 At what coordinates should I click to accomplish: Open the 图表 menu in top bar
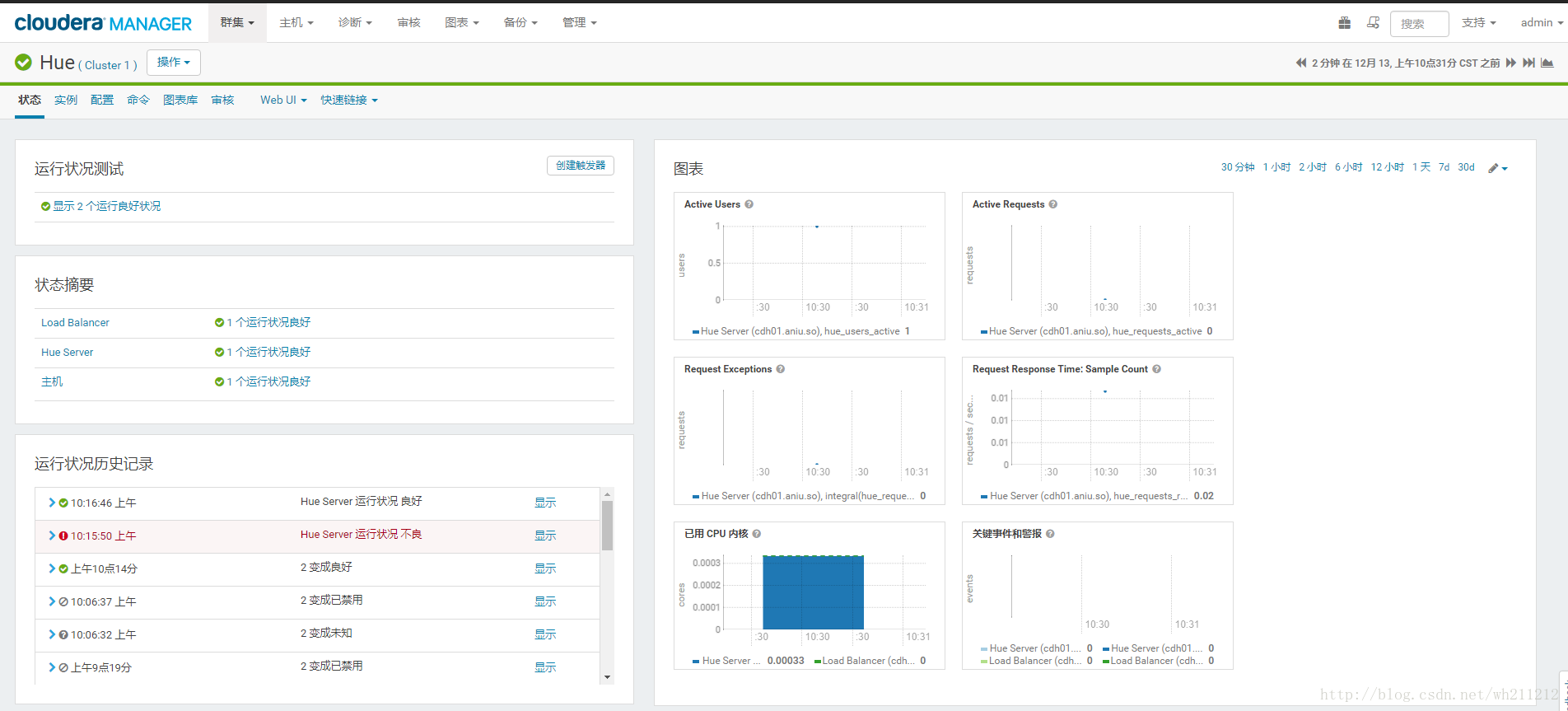pos(462,22)
